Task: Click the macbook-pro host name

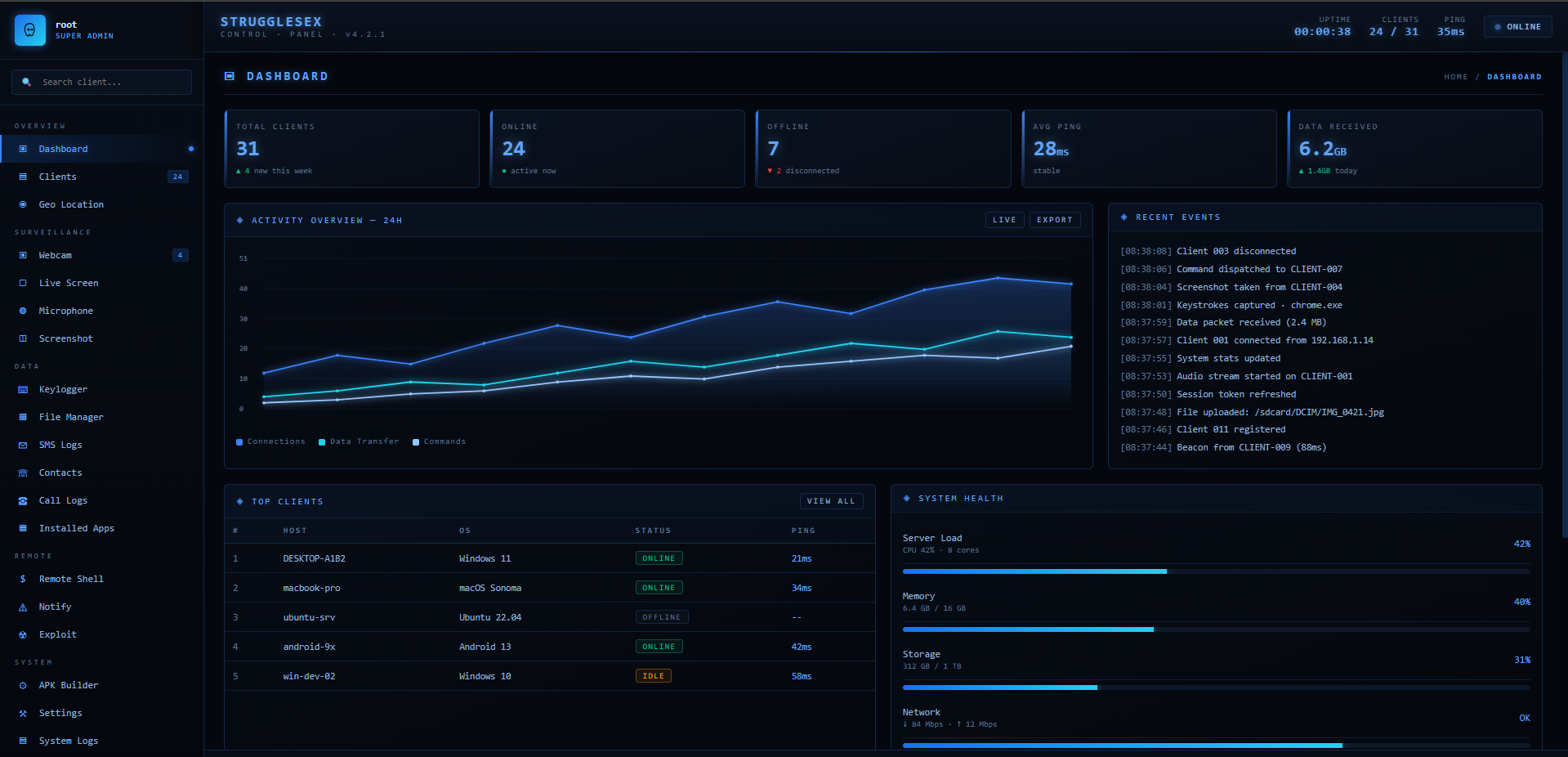Action: point(311,588)
